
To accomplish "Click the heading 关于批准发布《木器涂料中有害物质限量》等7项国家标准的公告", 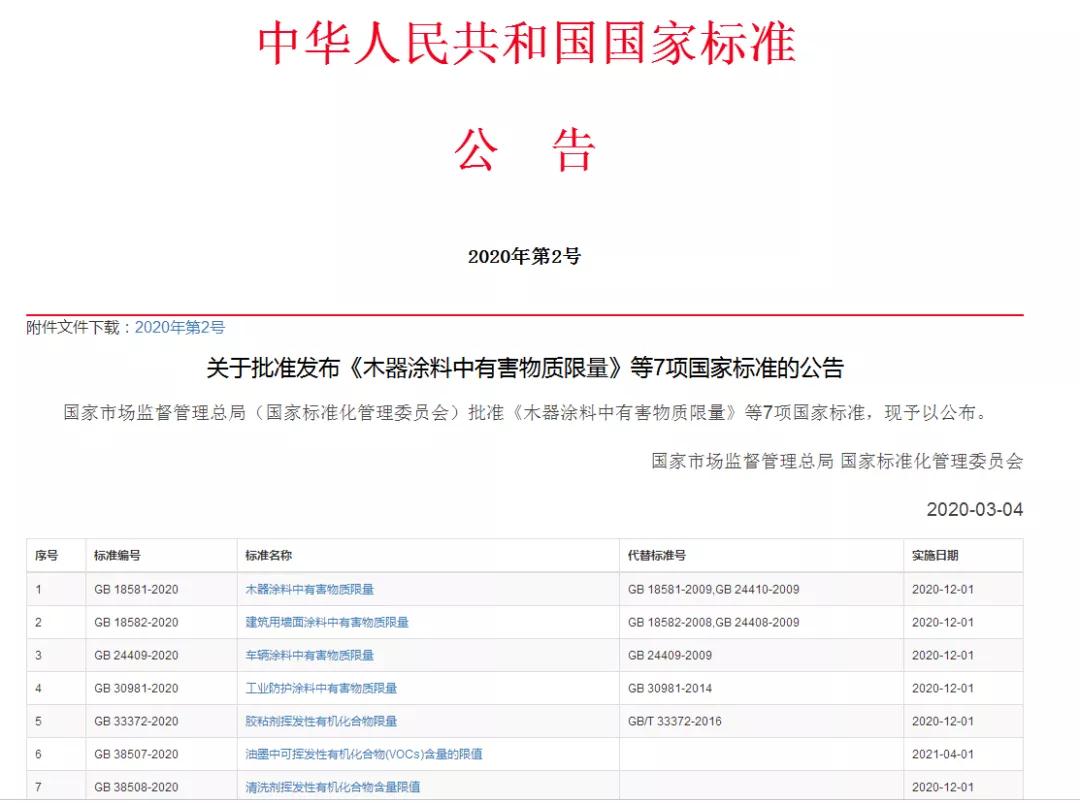I will [525, 368].
